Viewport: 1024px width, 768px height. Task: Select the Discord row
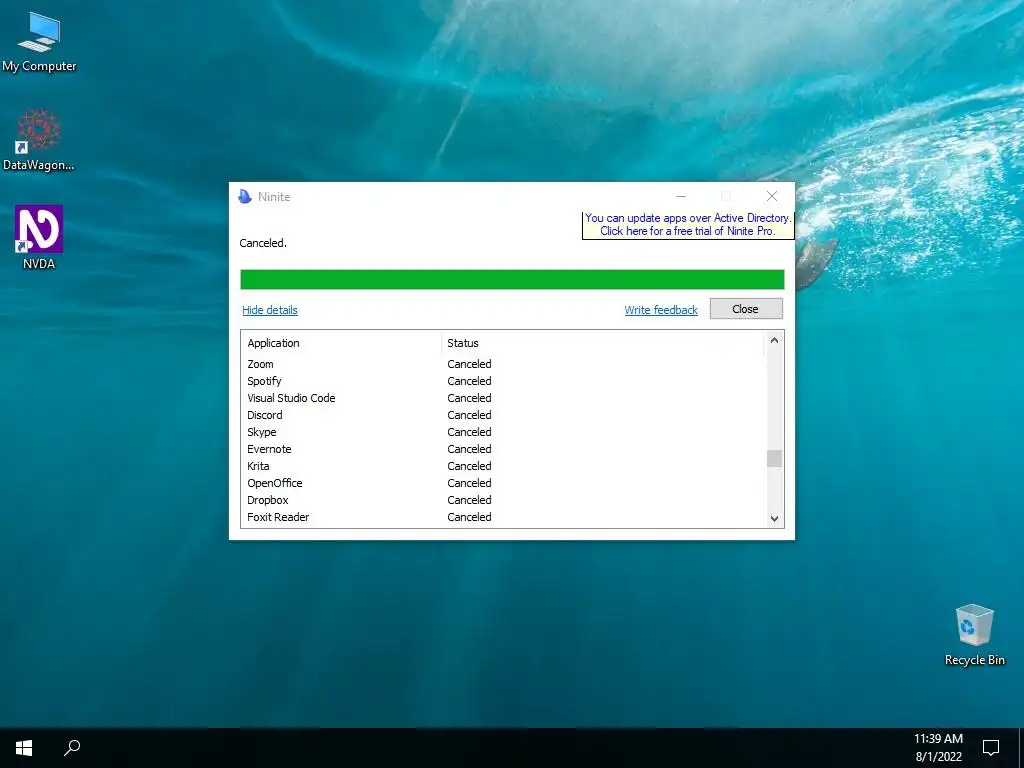(503, 415)
